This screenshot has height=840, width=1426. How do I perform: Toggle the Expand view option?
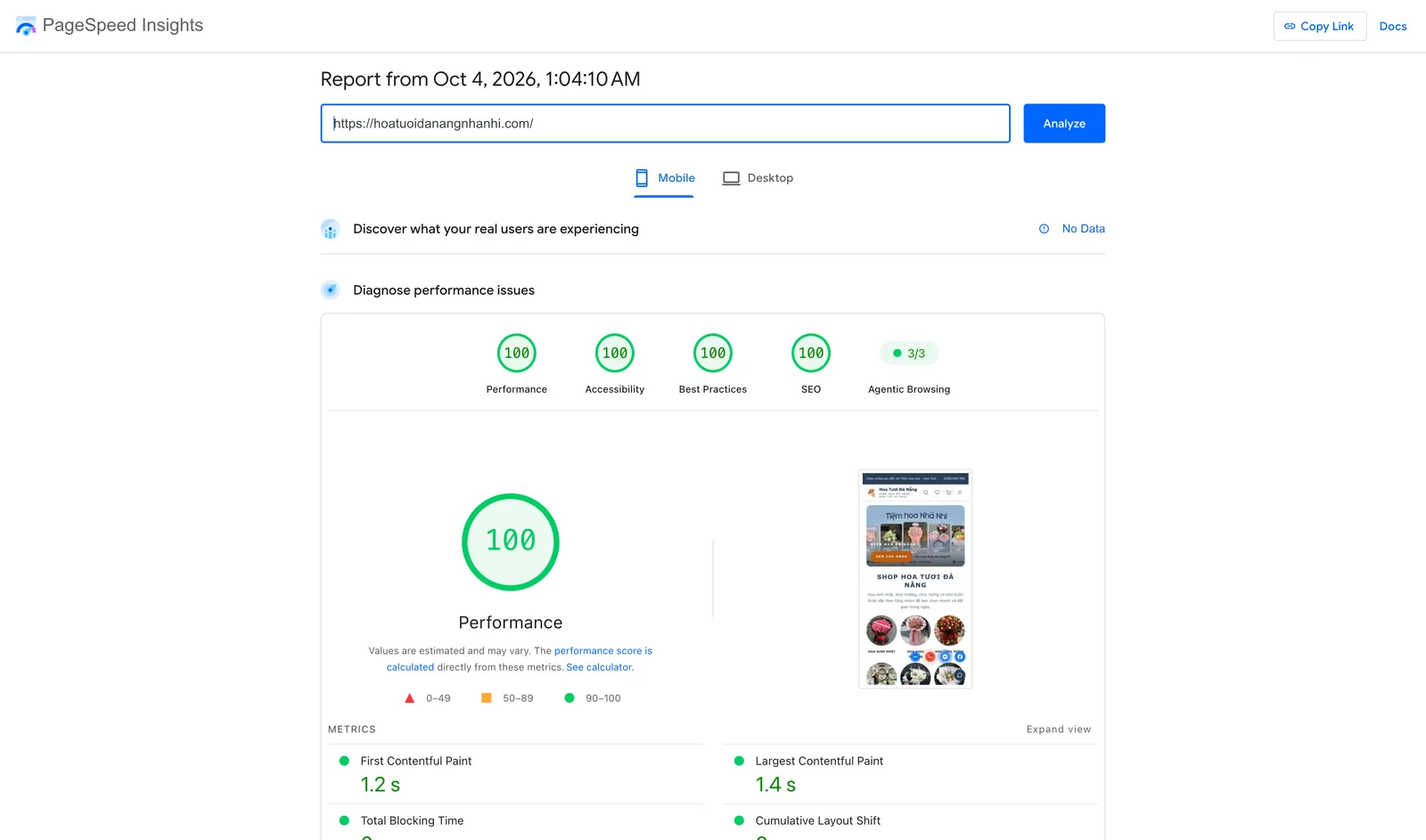pos(1058,730)
